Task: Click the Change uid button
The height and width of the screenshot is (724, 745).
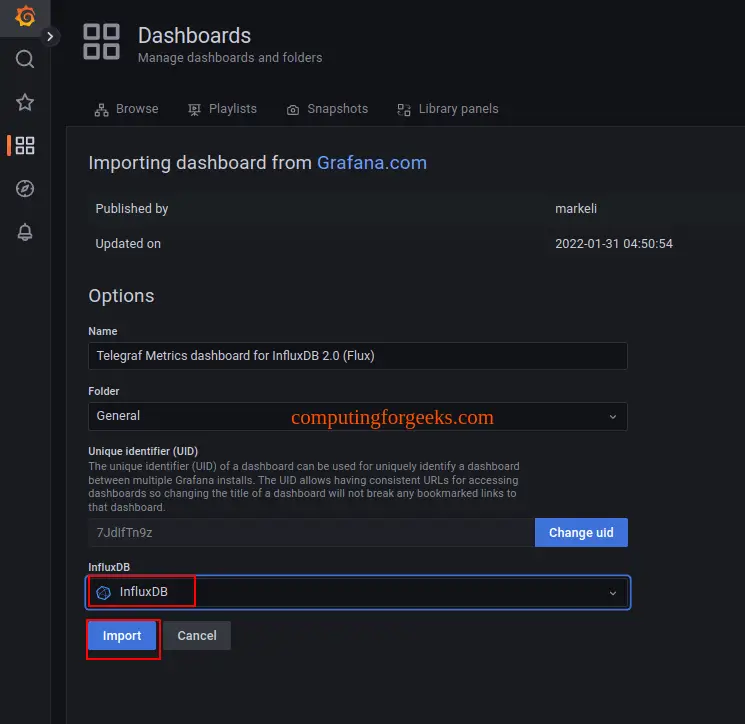Action: (x=581, y=533)
